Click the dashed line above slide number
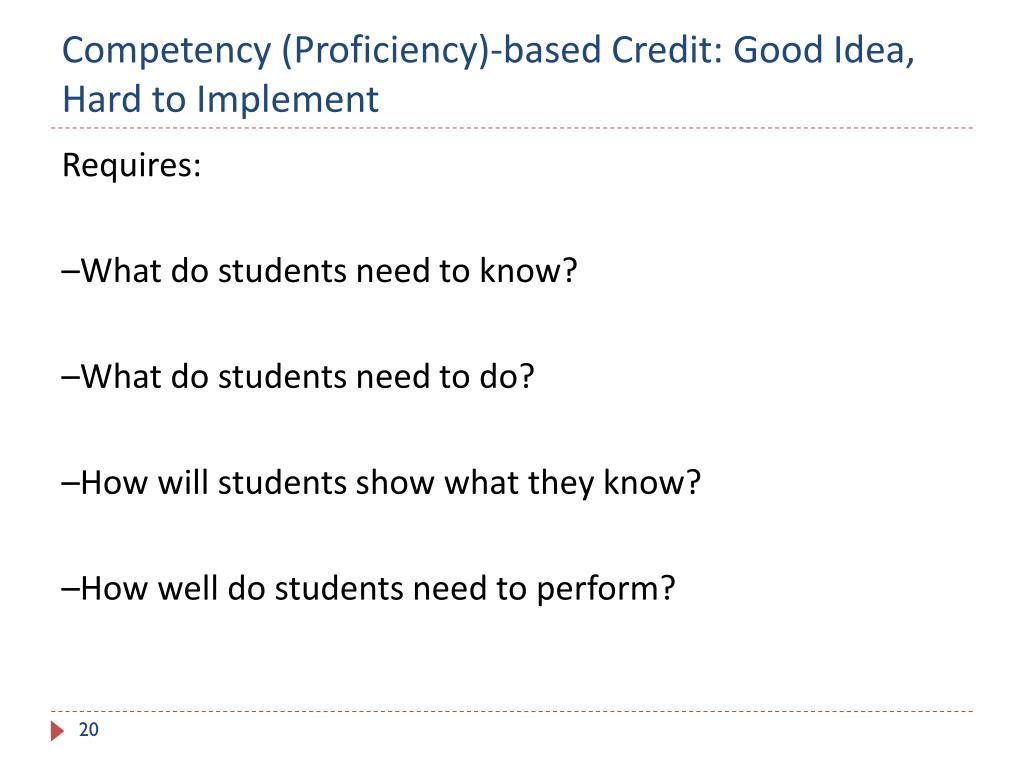The image size is (1024, 768). point(512,711)
